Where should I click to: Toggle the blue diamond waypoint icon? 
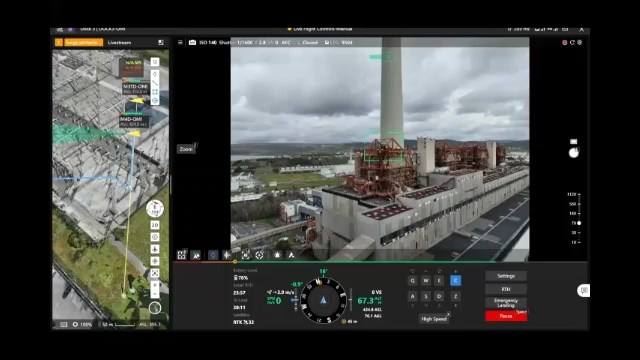(x=213, y=255)
